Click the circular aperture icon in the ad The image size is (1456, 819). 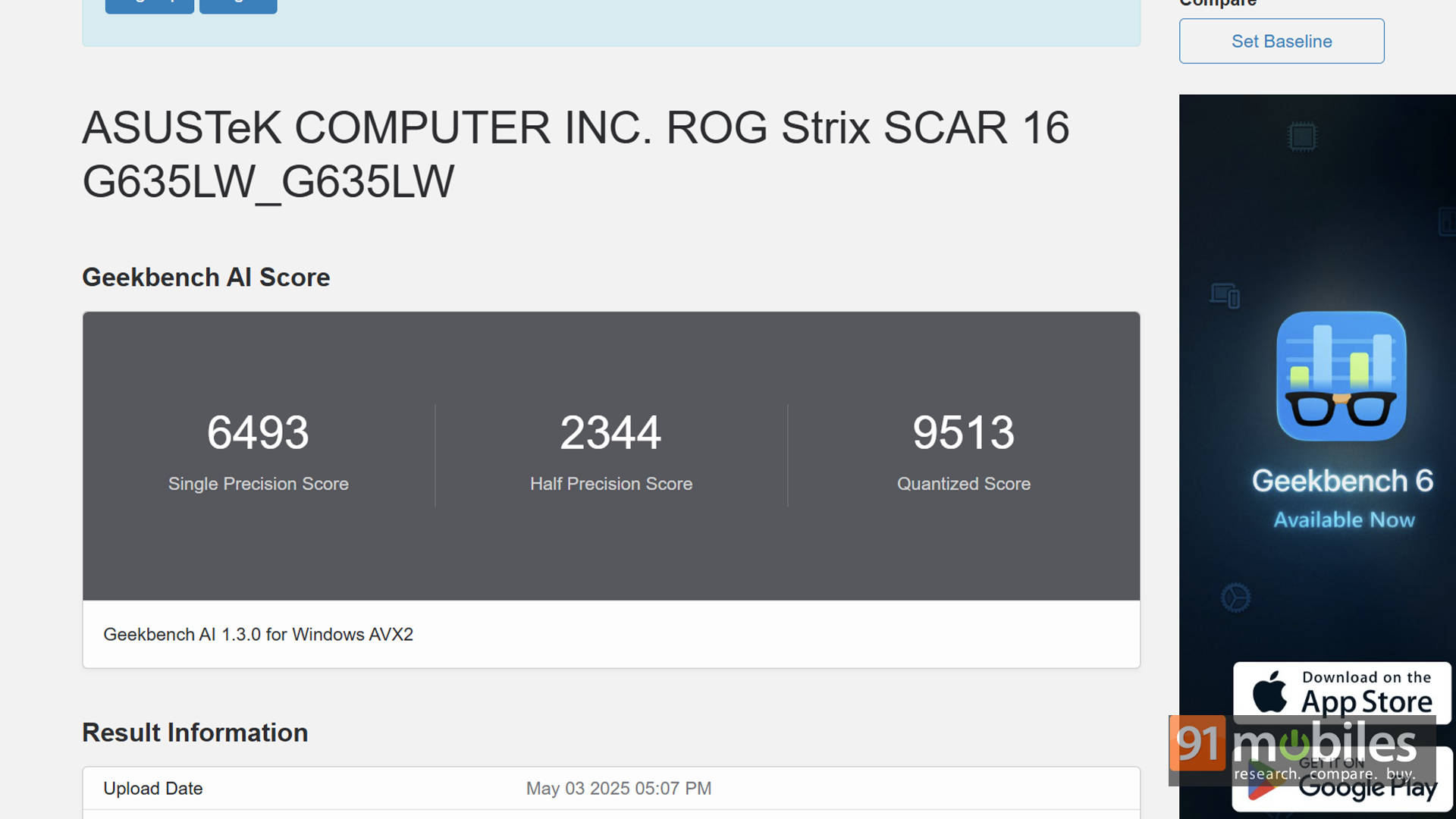(x=1235, y=598)
